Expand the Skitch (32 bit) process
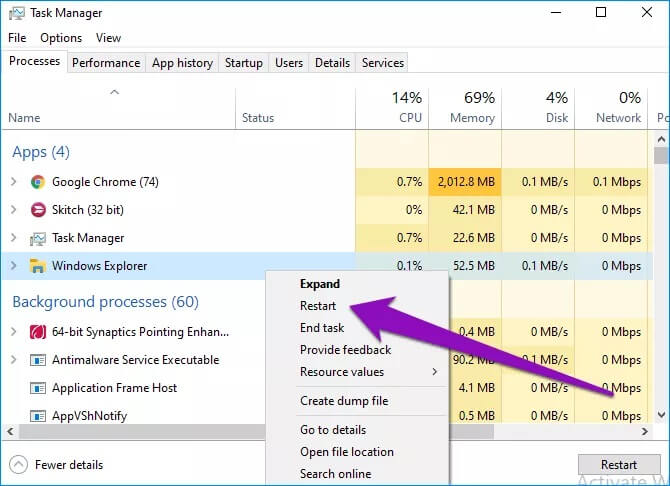 click(13, 209)
